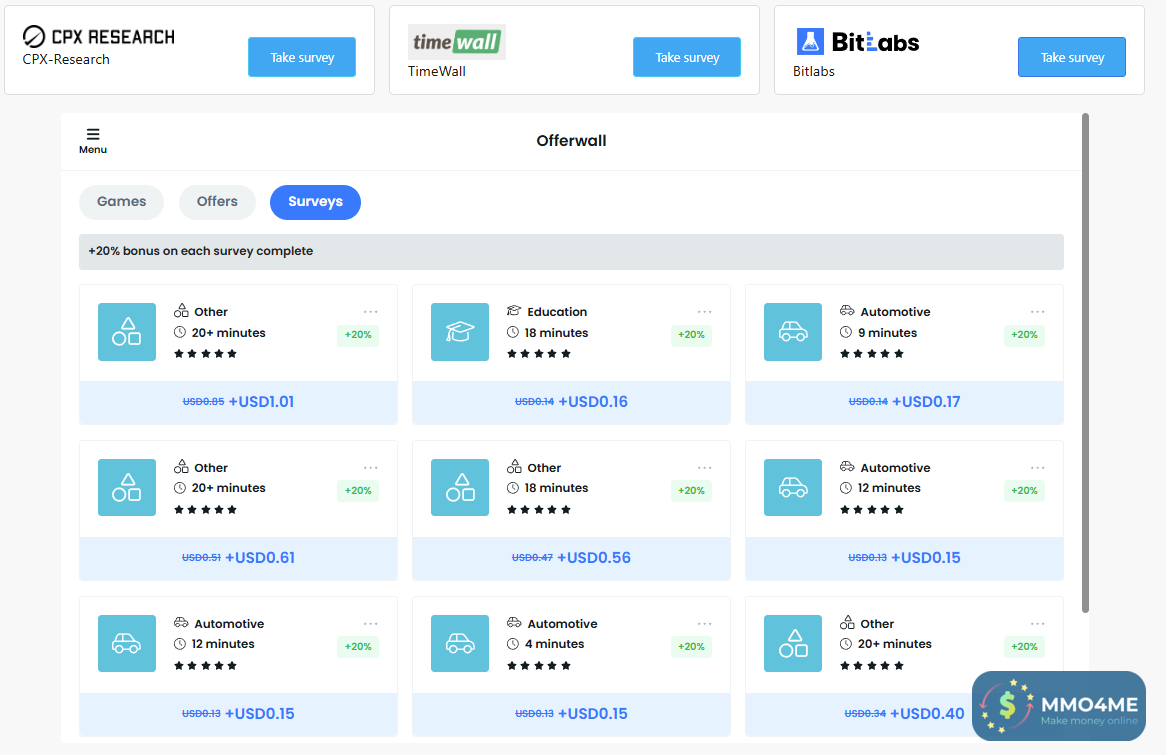Click the TimeWall logo
Image resolution: width=1166 pixels, height=755 pixels.
(457, 42)
